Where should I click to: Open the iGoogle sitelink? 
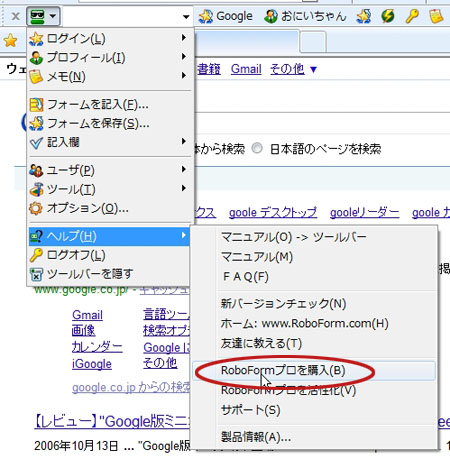point(92,364)
